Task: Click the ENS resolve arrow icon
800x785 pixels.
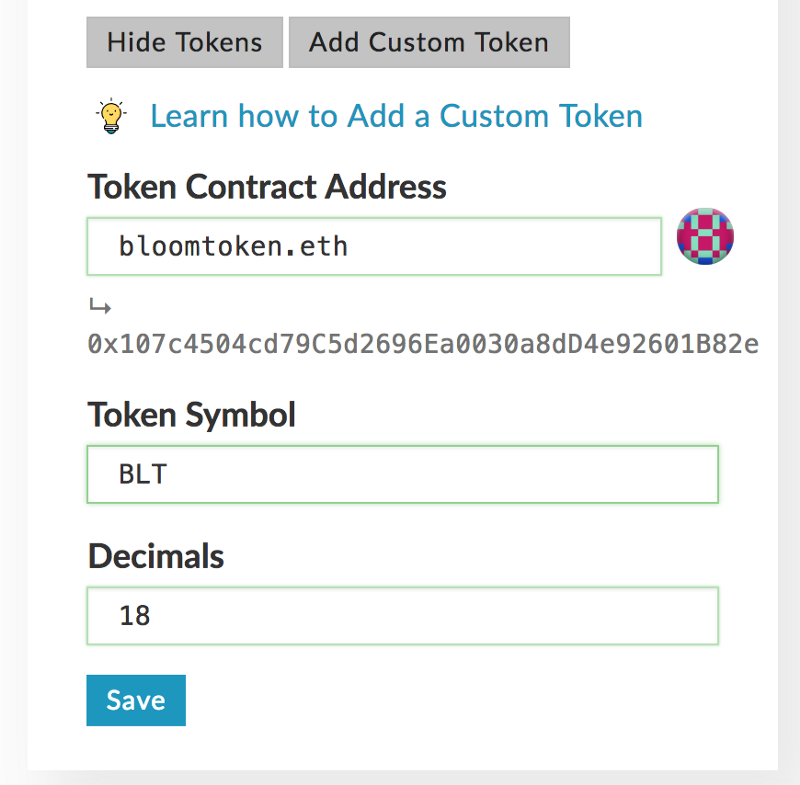Action: click(100, 306)
